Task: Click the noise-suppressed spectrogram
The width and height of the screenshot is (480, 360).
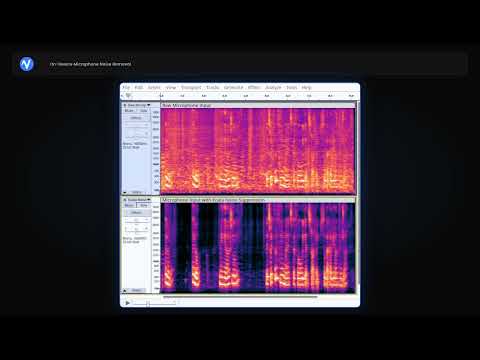Action: (257, 248)
